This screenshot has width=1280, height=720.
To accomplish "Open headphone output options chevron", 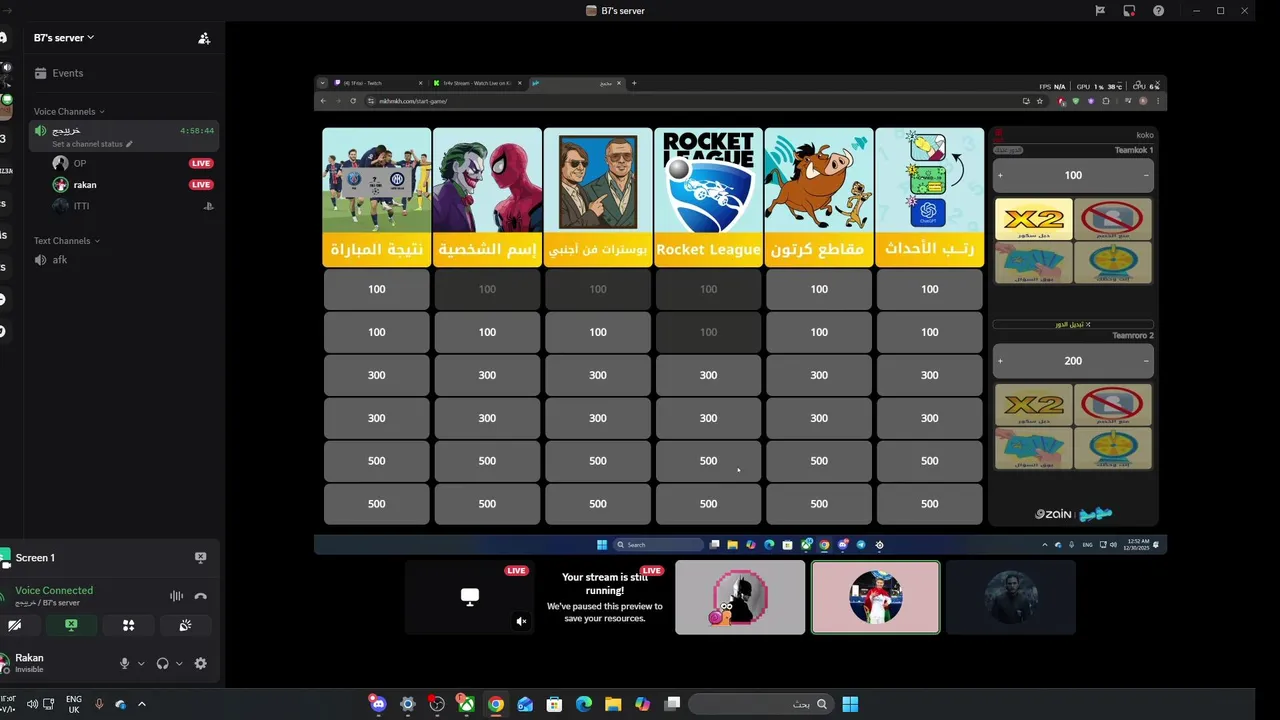I will (x=179, y=663).
